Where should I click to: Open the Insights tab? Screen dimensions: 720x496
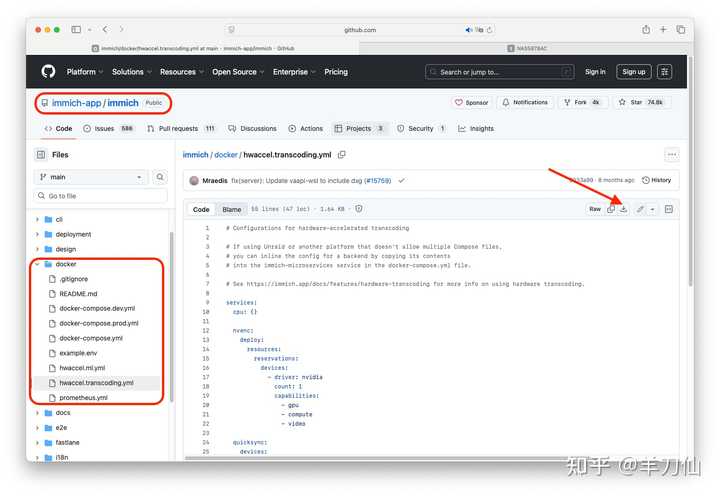coord(476,129)
